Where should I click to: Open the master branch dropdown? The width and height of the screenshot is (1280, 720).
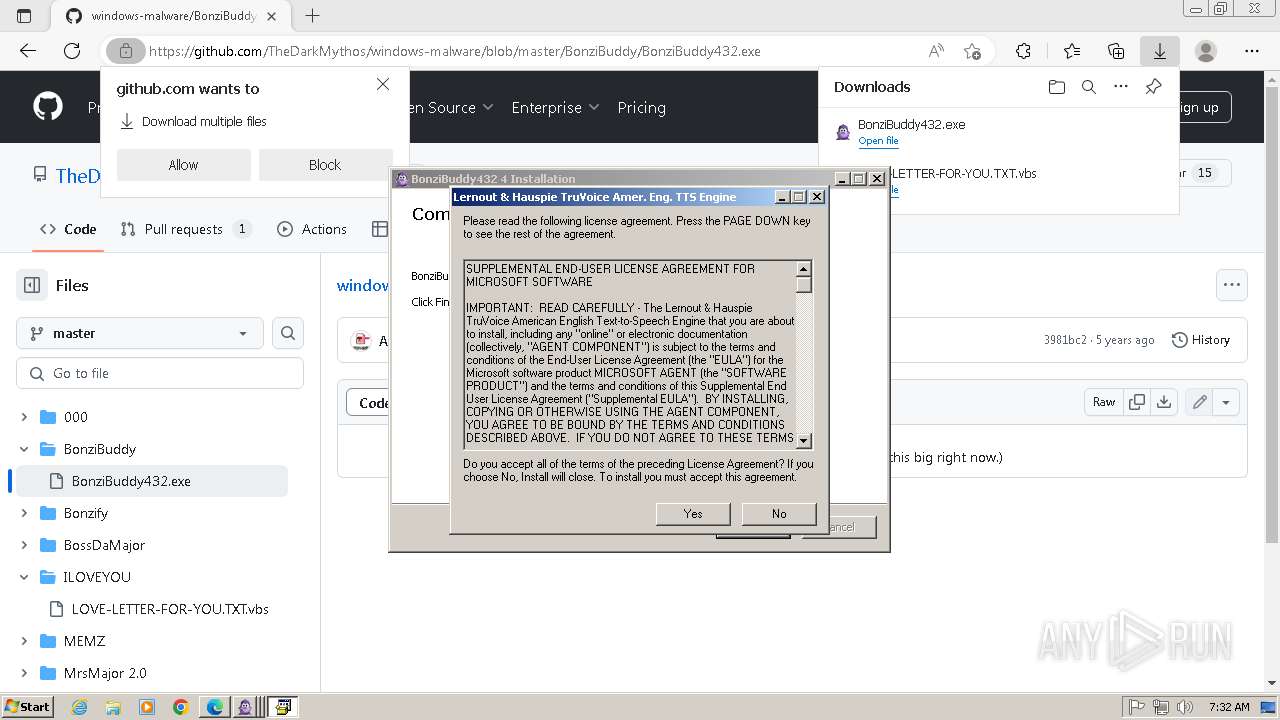140,333
